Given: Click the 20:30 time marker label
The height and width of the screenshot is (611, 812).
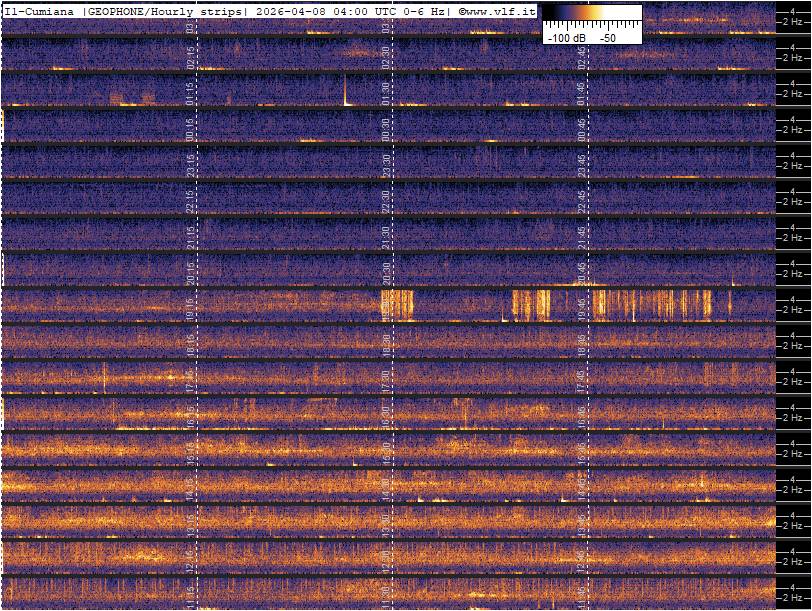Looking at the screenshot, I should click(x=386, y=272).
